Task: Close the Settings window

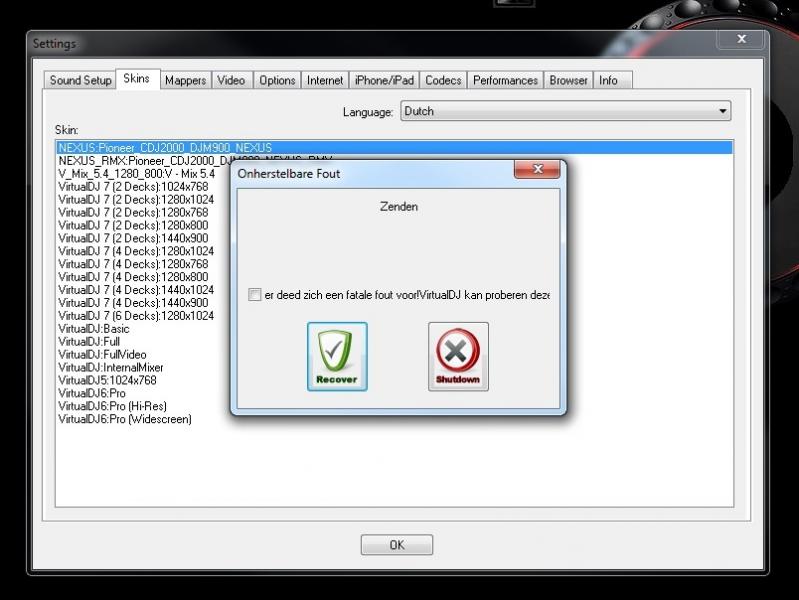Action: tap(742, 39)
